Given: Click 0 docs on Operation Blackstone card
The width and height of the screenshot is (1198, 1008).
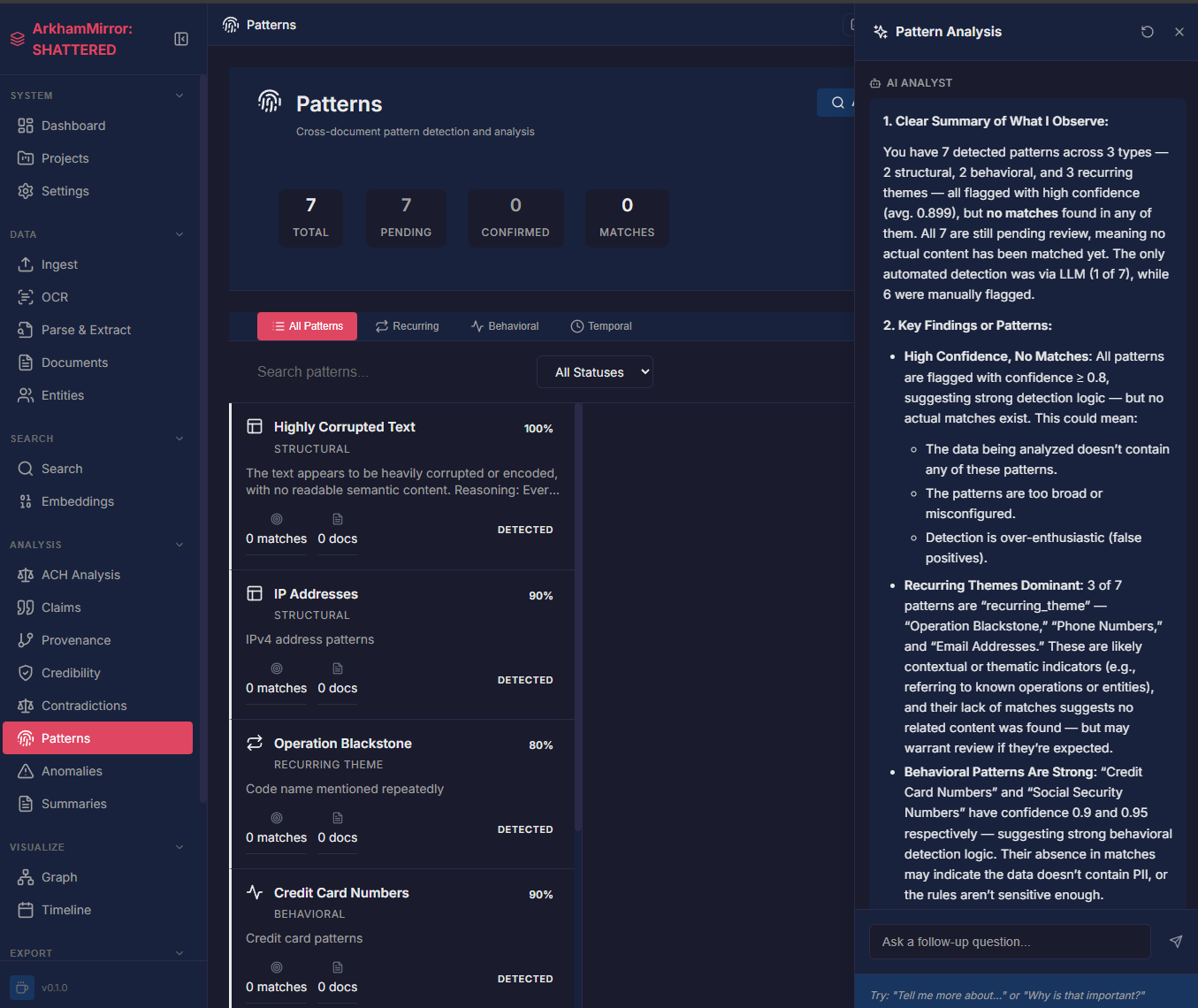Looking at the screenshot, I should (x=338, y=837).
